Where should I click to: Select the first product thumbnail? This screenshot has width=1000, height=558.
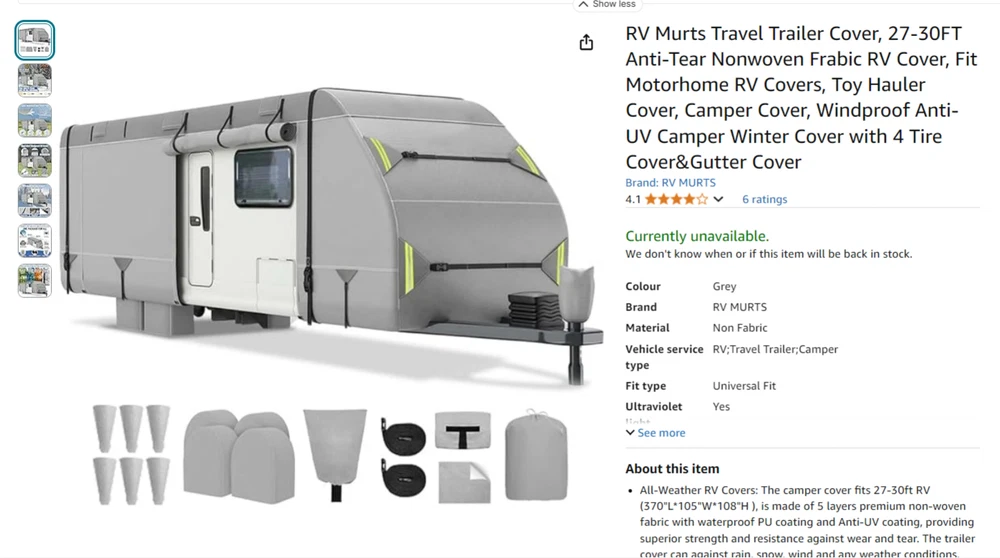point(34,40)
